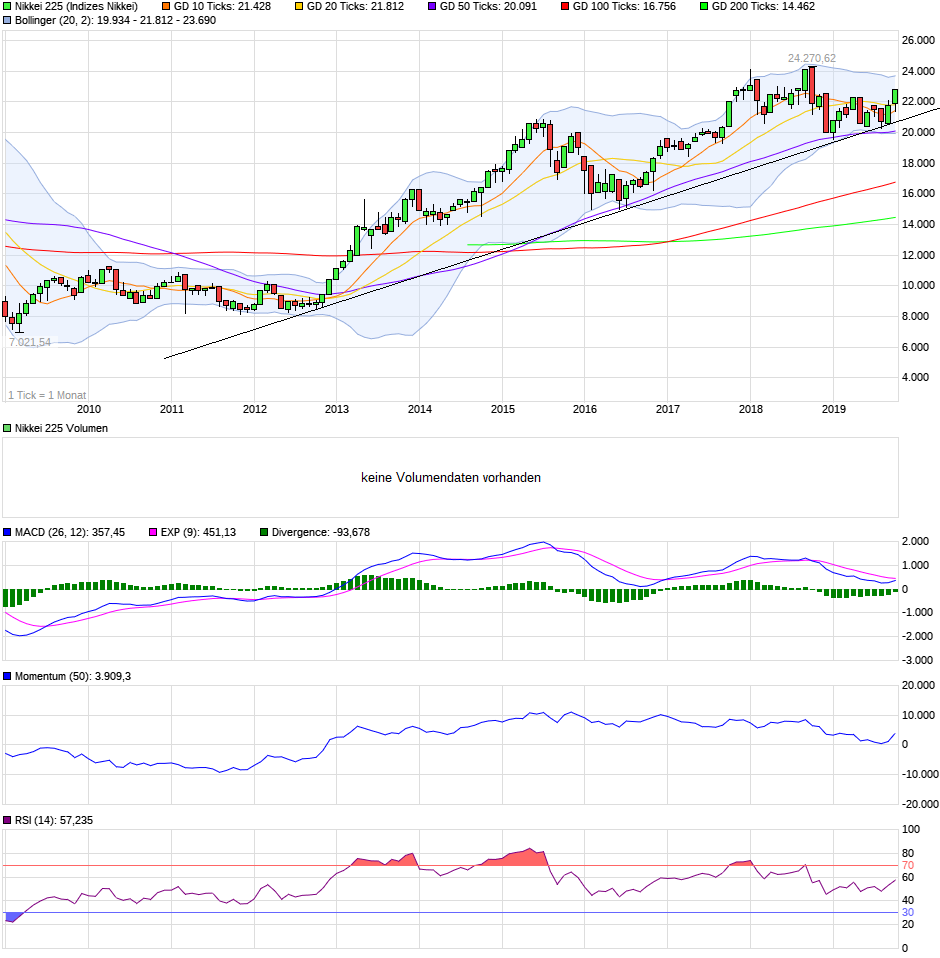Click the 2018 year axis label
The height and width of the screenshot is (958, 940).
point(751,409)
